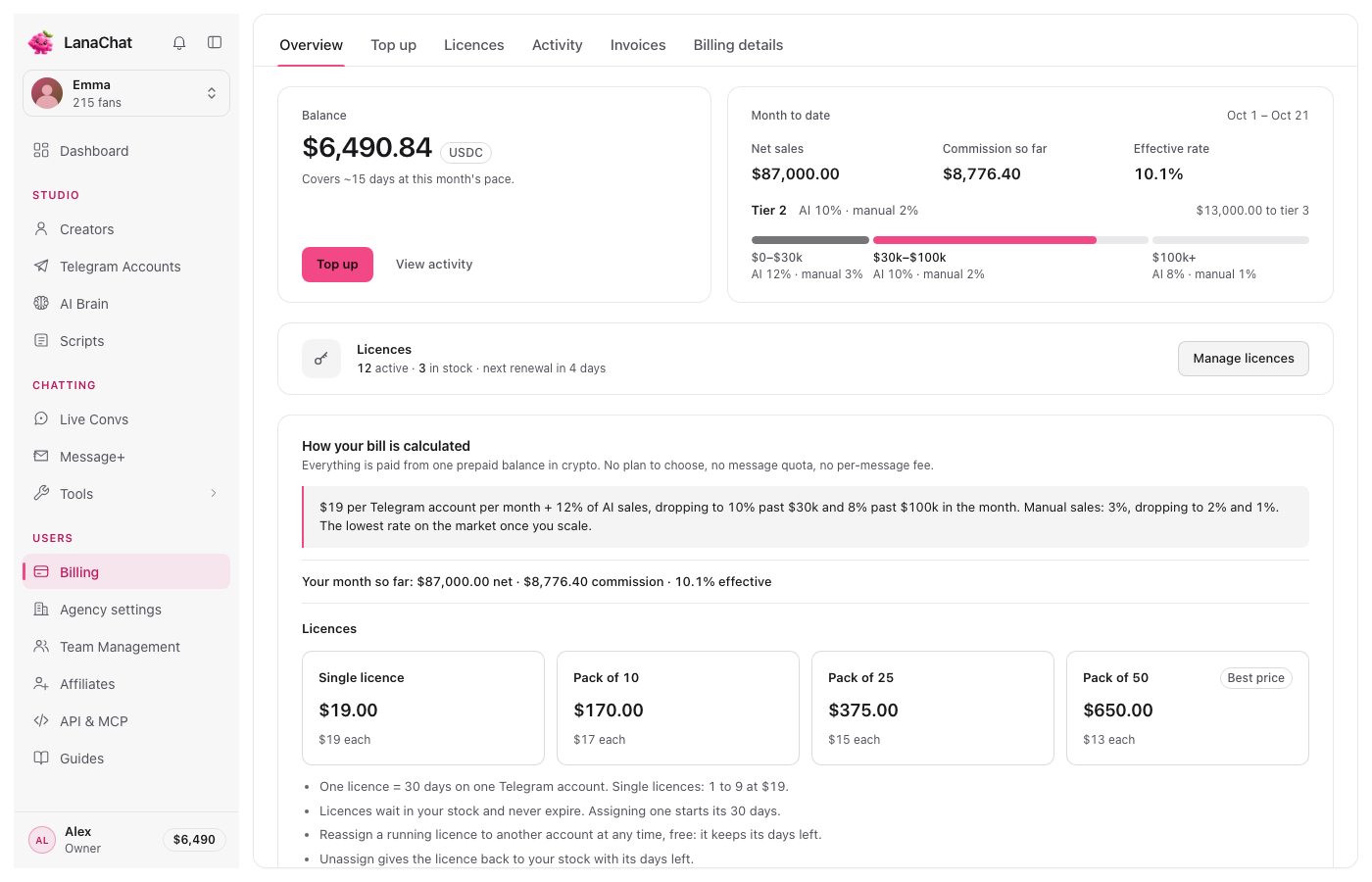1372x882 pixels.
Task: Expand the Tools submenu chevron
Action: click(x=214, y=493)
